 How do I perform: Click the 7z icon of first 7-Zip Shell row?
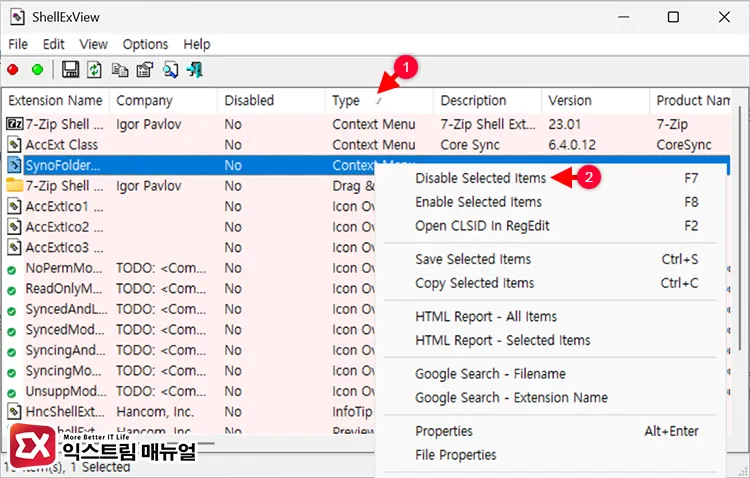pos(14,124)
